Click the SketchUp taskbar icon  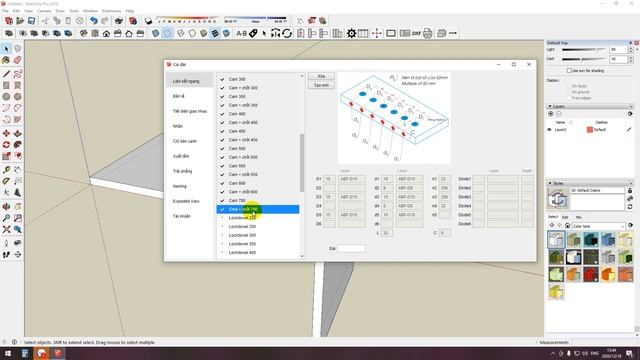(x=58, y=353)
